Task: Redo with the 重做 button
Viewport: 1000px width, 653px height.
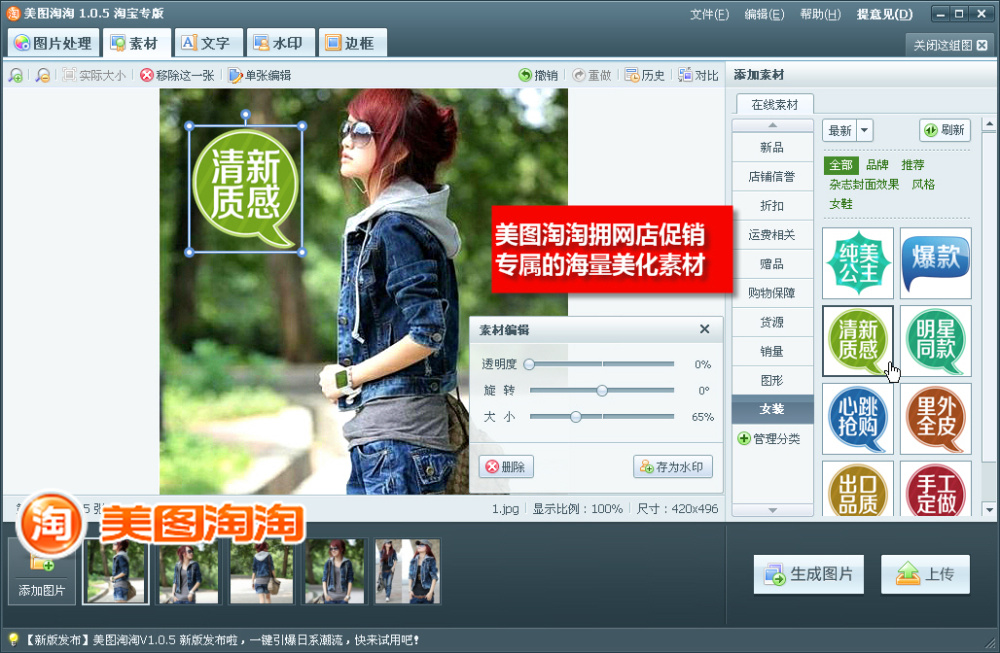Action: tap(592, 75)
